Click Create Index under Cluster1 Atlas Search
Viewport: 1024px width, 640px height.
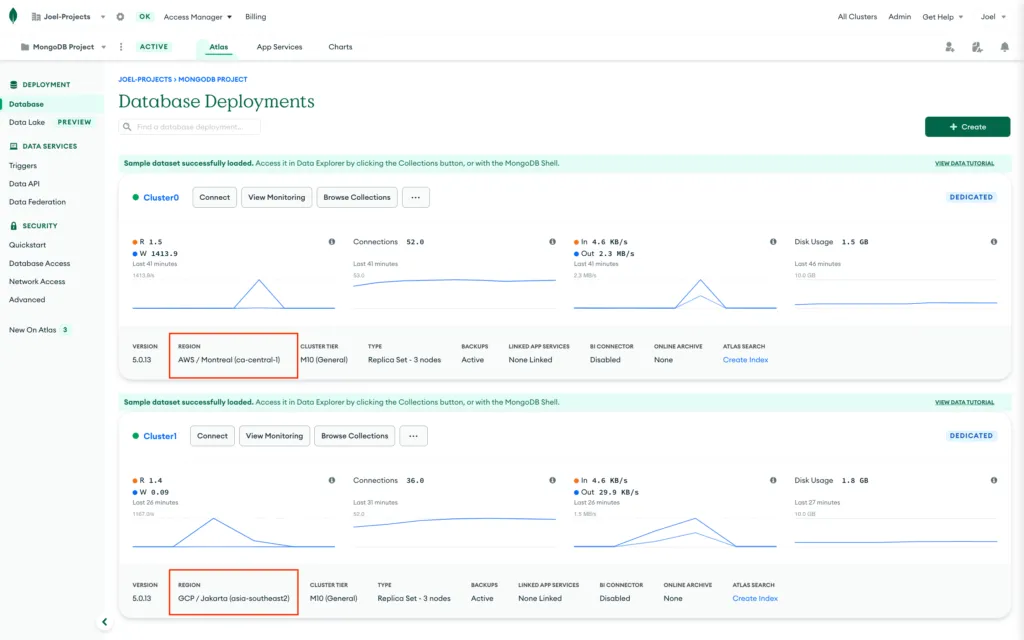(x=755, y=598)
